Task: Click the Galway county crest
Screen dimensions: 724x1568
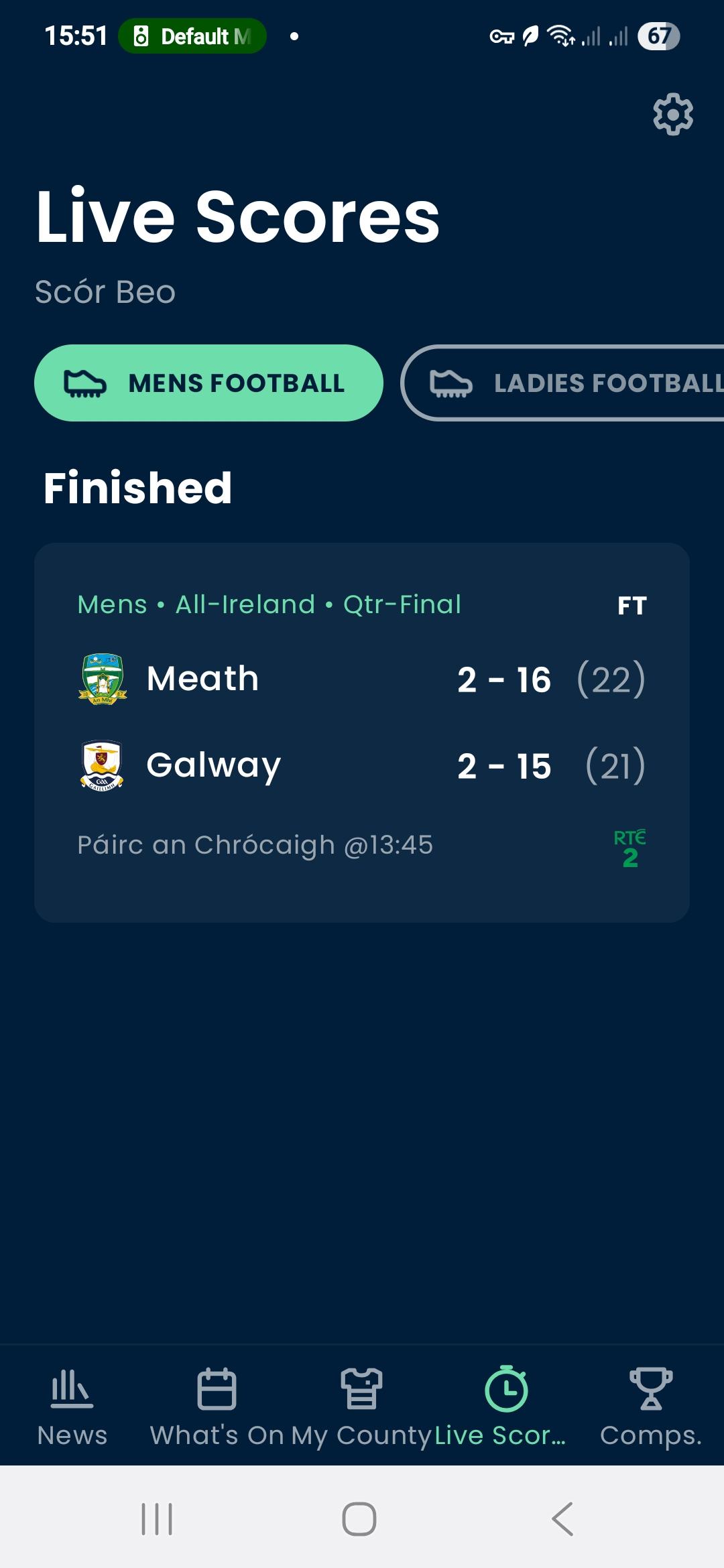Action: pos(101,765)
